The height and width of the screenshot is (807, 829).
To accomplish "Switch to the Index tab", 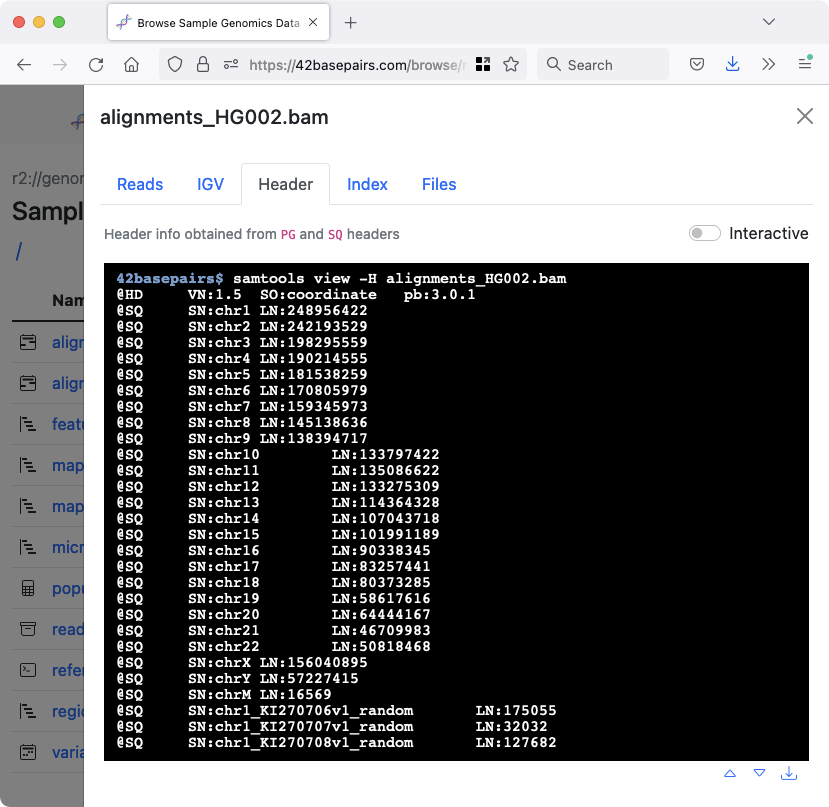I will click(367, 184).
